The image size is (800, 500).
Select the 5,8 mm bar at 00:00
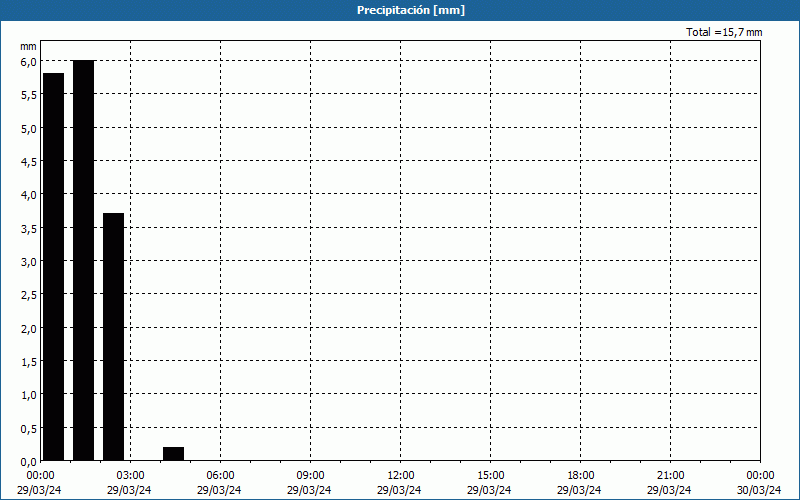(x=53, y=267)
